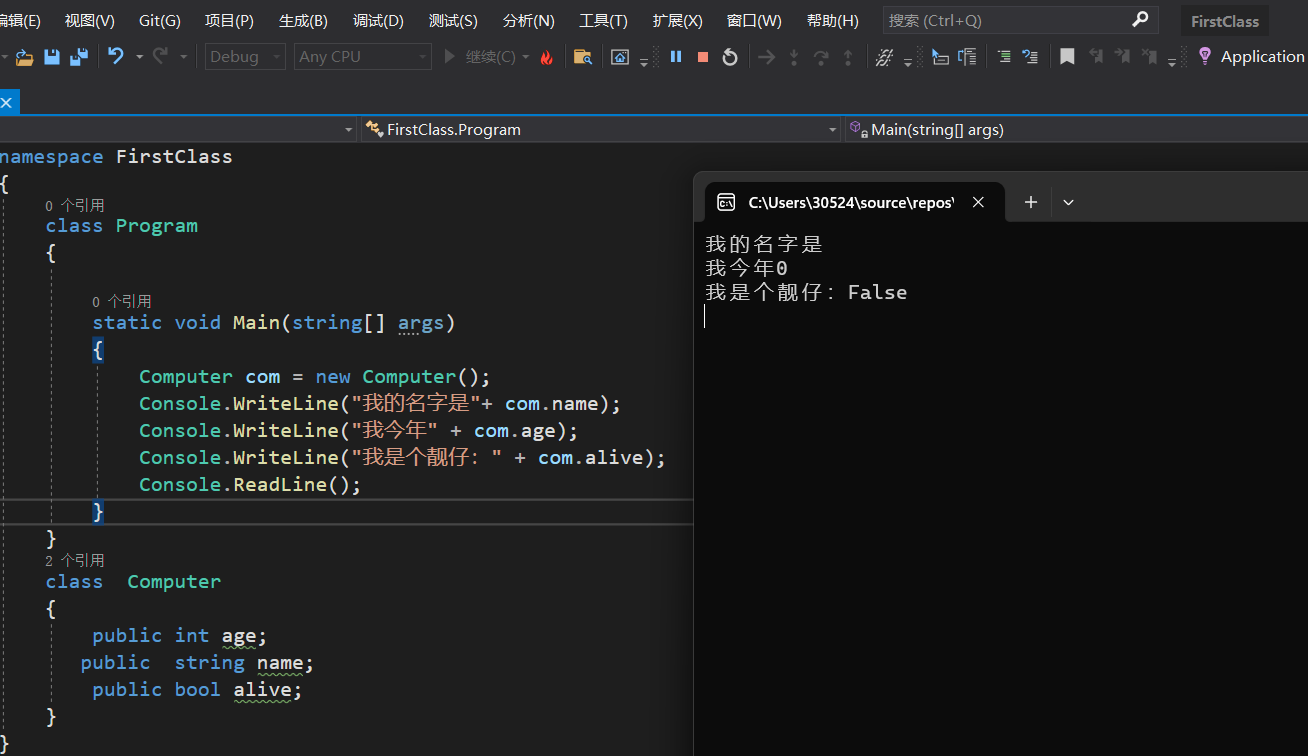The width and height of the screenshot is (1308, 756).
Task: Open the Undo history dropdown arrow
Action: [139, 57]
